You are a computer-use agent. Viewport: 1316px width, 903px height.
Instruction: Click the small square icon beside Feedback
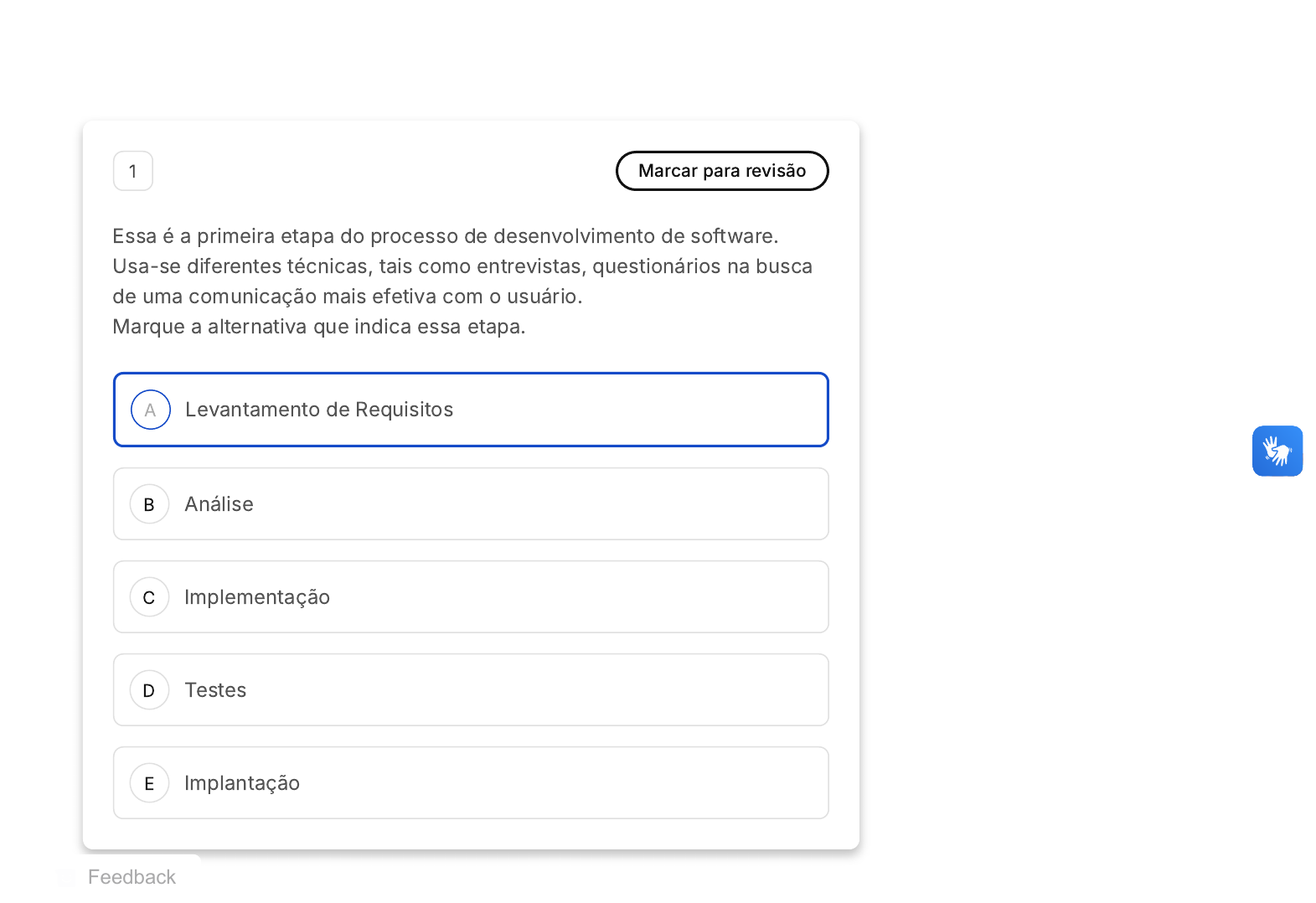point(67,877)
